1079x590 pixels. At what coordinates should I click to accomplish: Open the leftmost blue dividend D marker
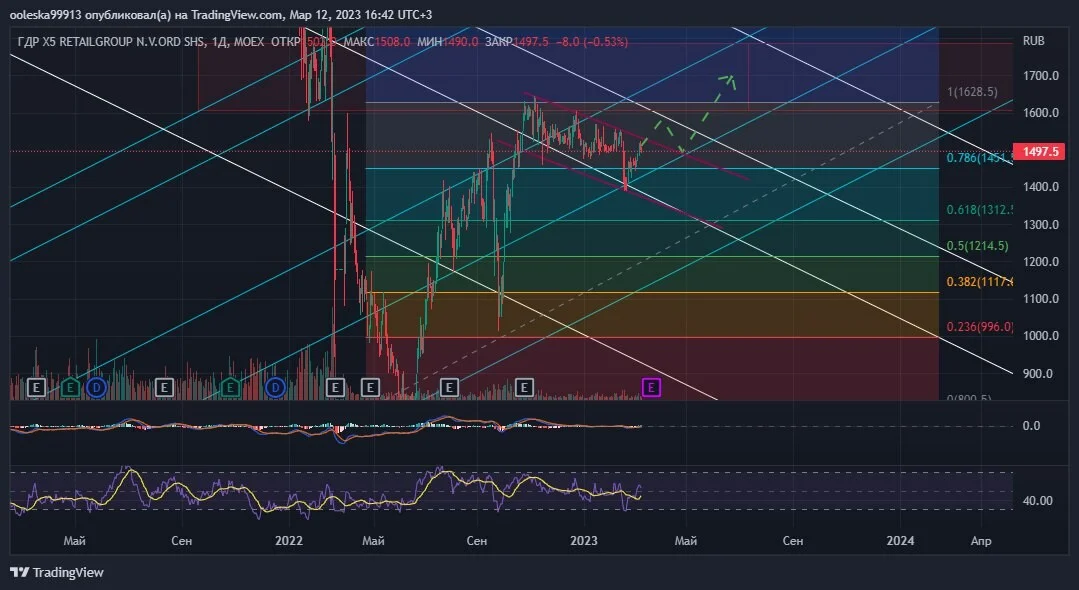tap(96, 388)
